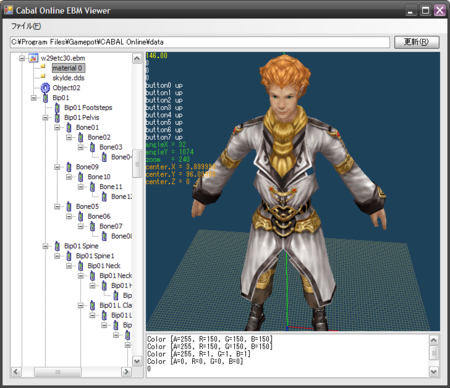Click the Bone06 bone icon
This screenshot has width=450, height=388.
point(80,217)
